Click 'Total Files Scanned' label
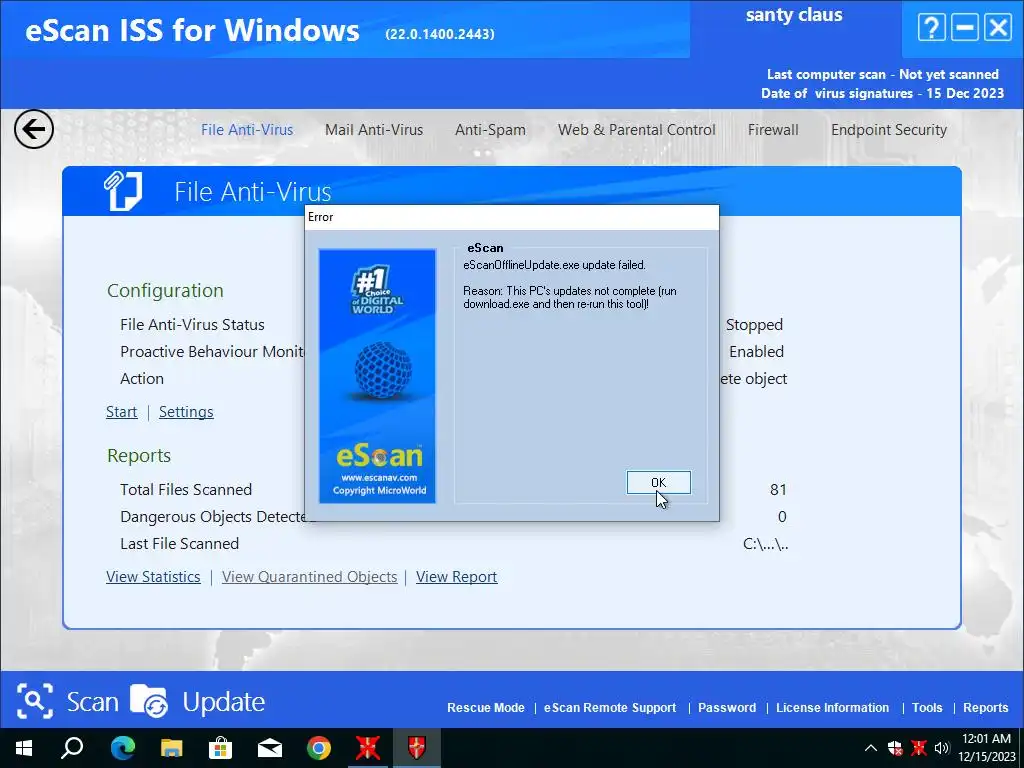Viewport: 1024px width, 768px height. 186,489
